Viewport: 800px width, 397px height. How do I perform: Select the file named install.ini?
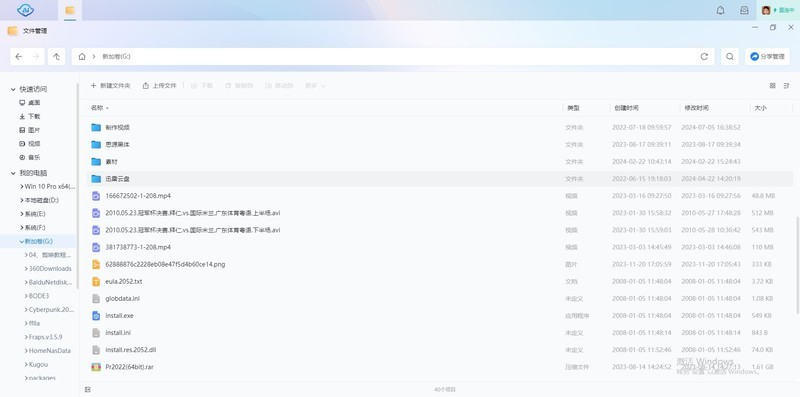point(118,333)
